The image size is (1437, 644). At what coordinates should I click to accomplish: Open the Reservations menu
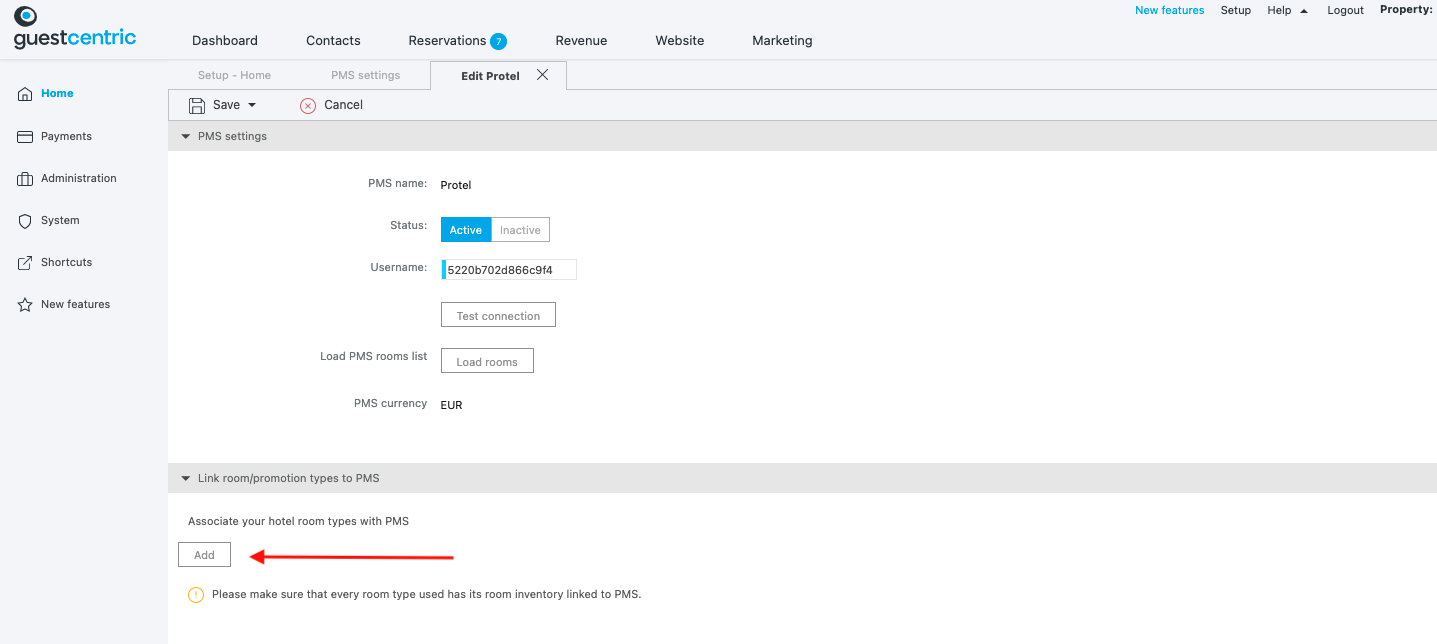click(x=447, y=41)
